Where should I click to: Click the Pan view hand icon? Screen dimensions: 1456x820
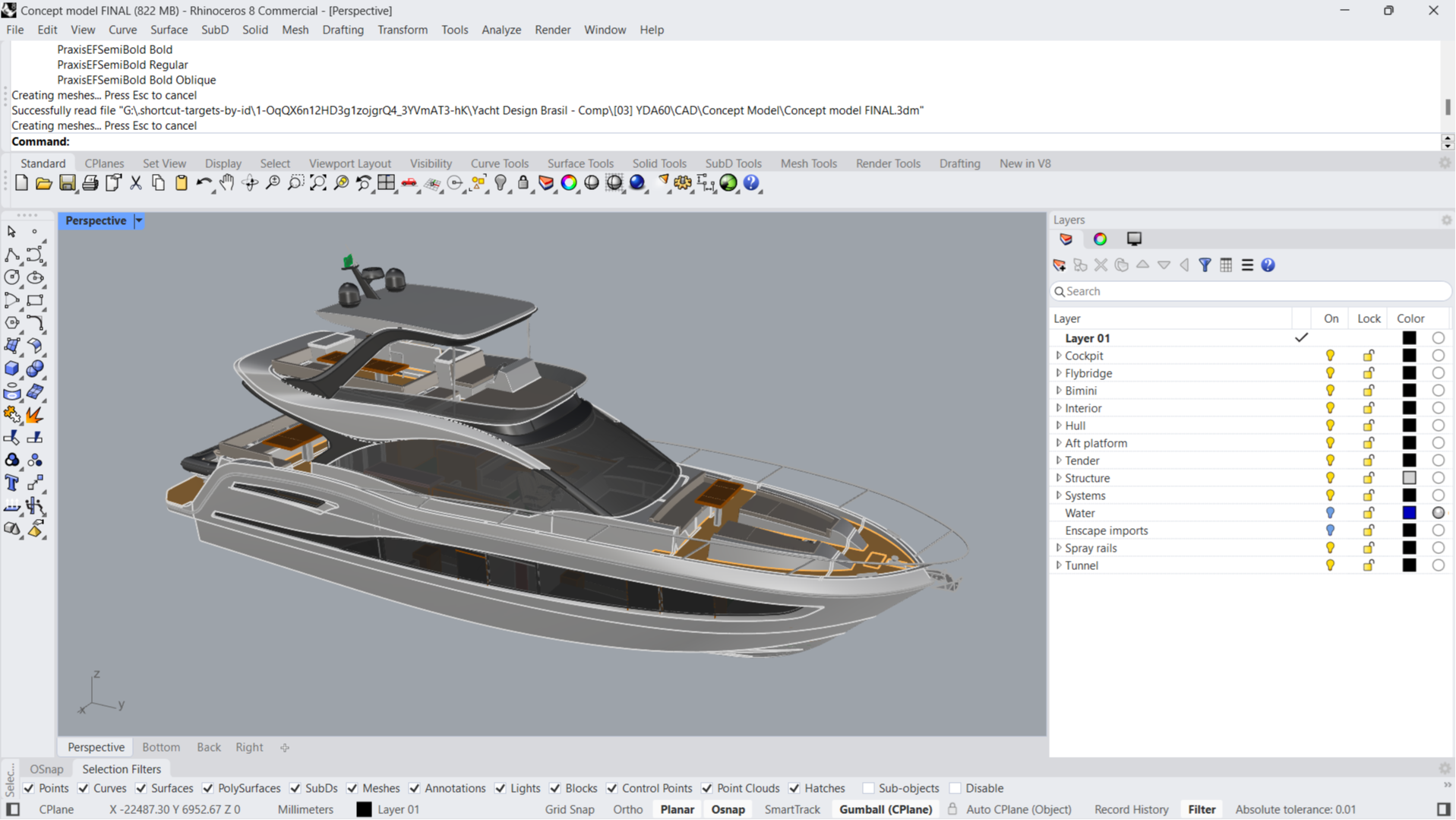[226, 183]
